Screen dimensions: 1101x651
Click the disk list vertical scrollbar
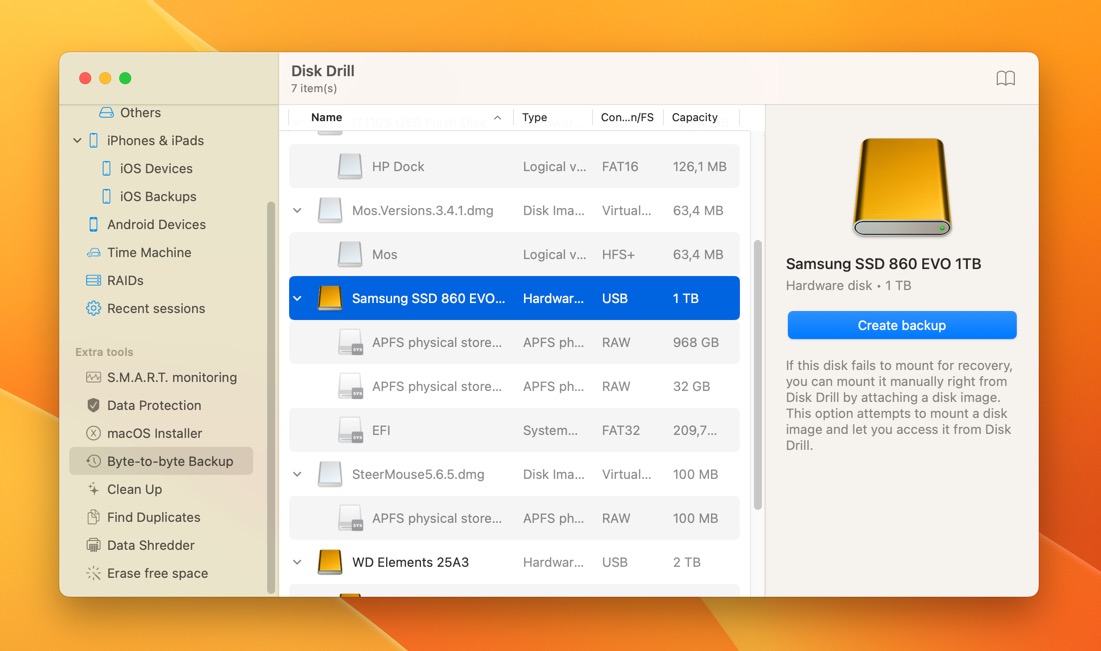(x=758, y=375)
